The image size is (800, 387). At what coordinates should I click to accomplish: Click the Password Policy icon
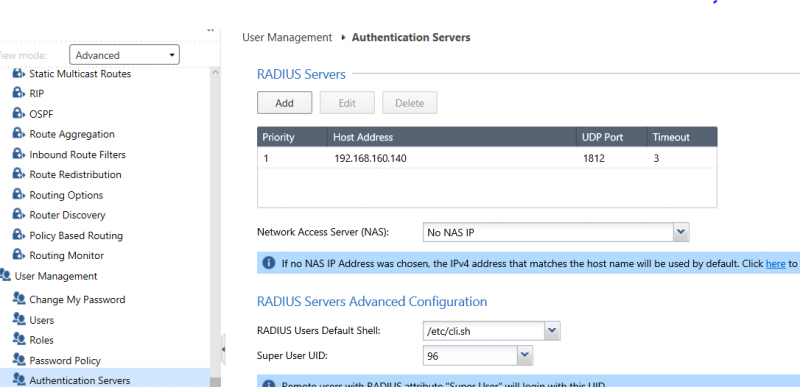pos(19,360)
